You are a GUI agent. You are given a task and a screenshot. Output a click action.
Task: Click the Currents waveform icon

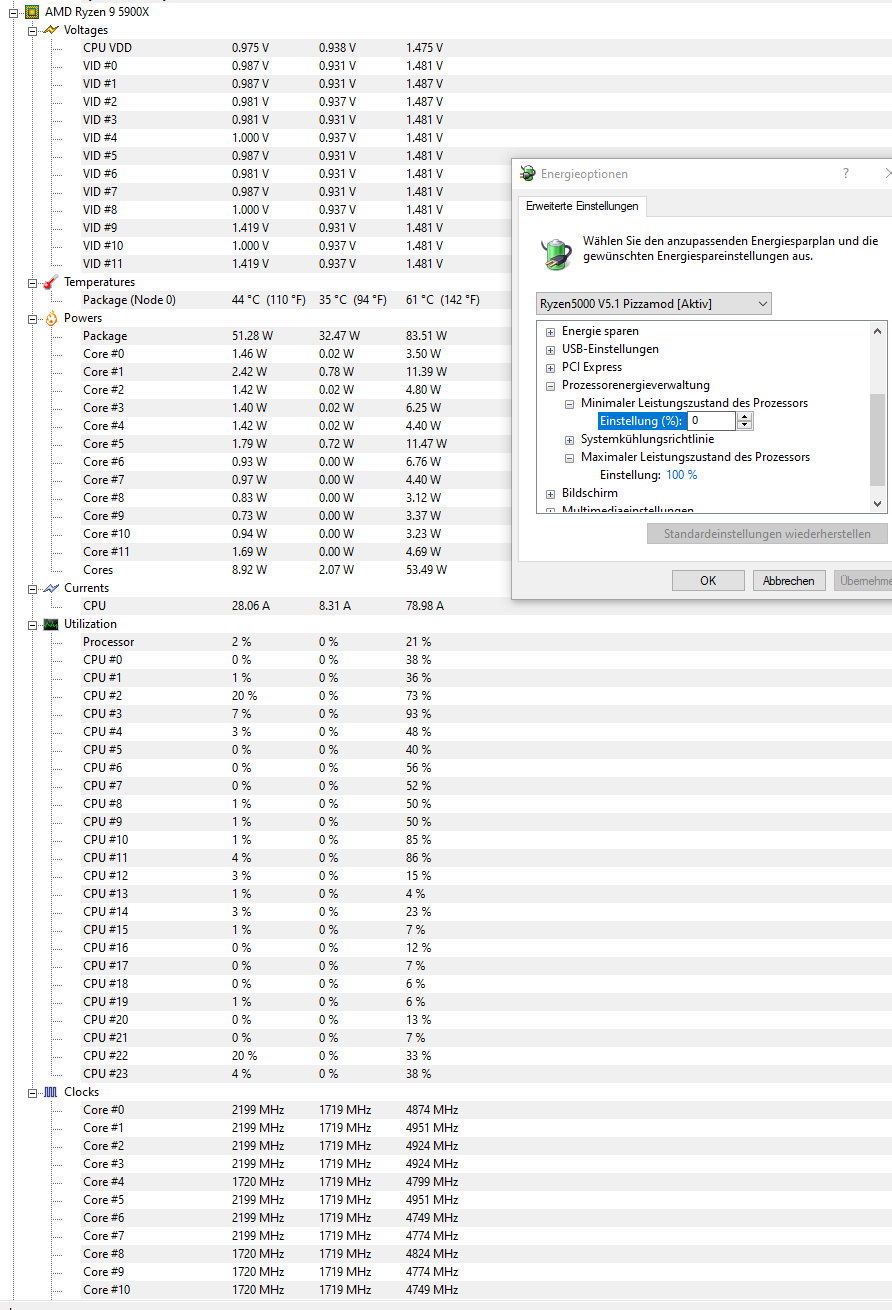tap(51, 588)
